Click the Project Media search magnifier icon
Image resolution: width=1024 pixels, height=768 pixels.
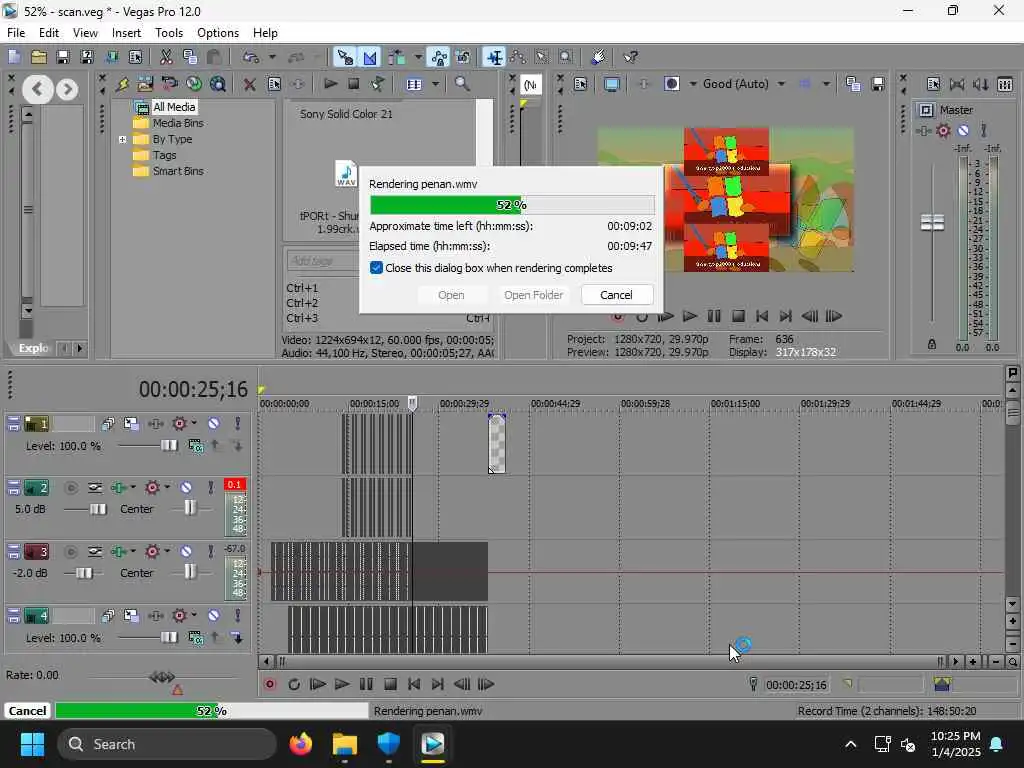point(462,84)
